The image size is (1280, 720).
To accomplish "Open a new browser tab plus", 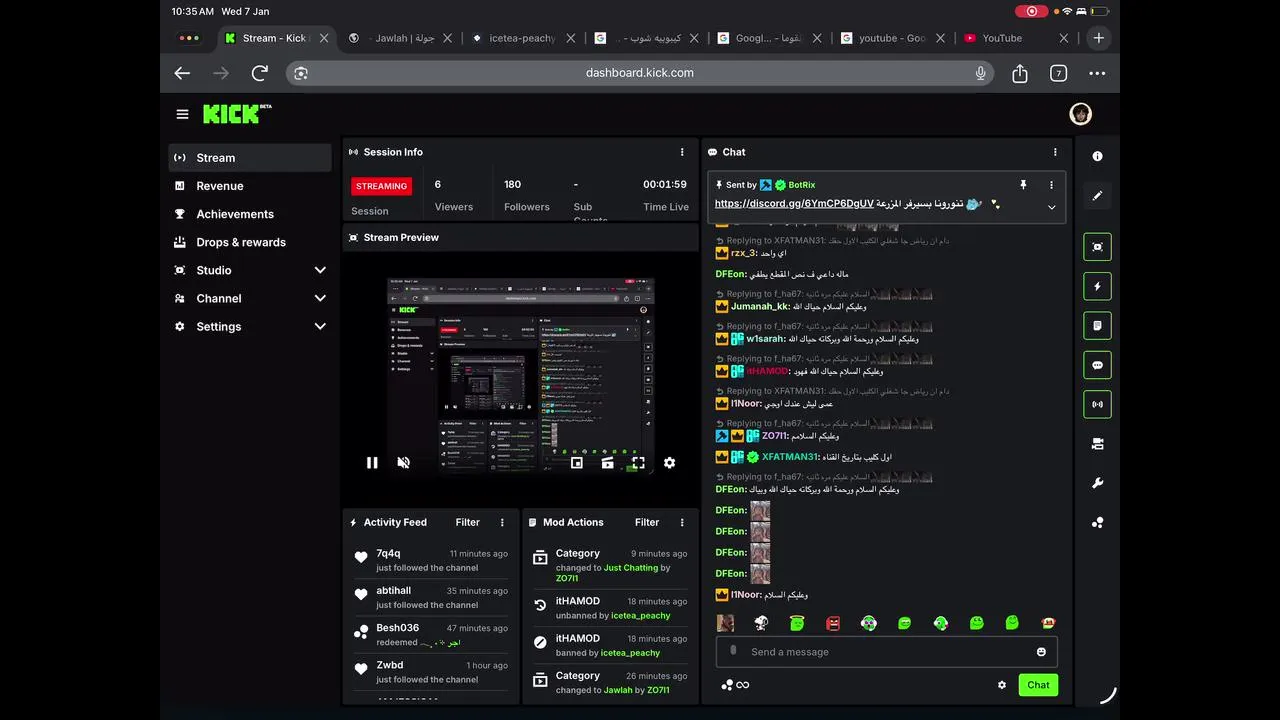I will tap(1098, 38).
